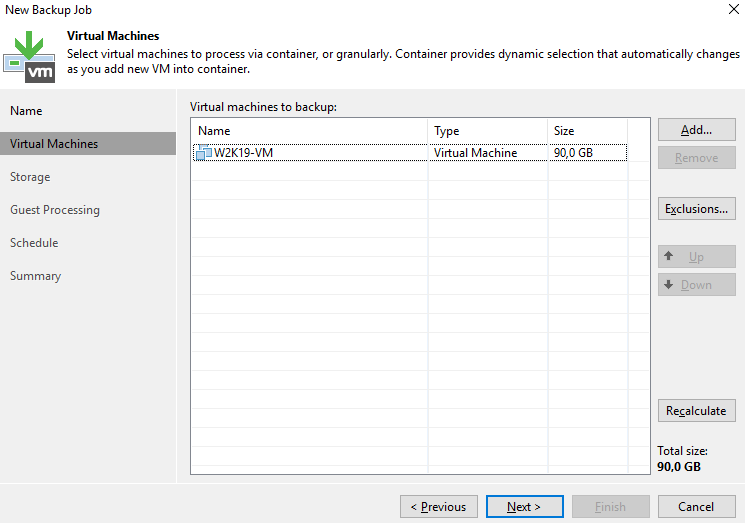The image size is (745, 523).
Task: Click the Recalculate button
Action: [x=697, y=410]
